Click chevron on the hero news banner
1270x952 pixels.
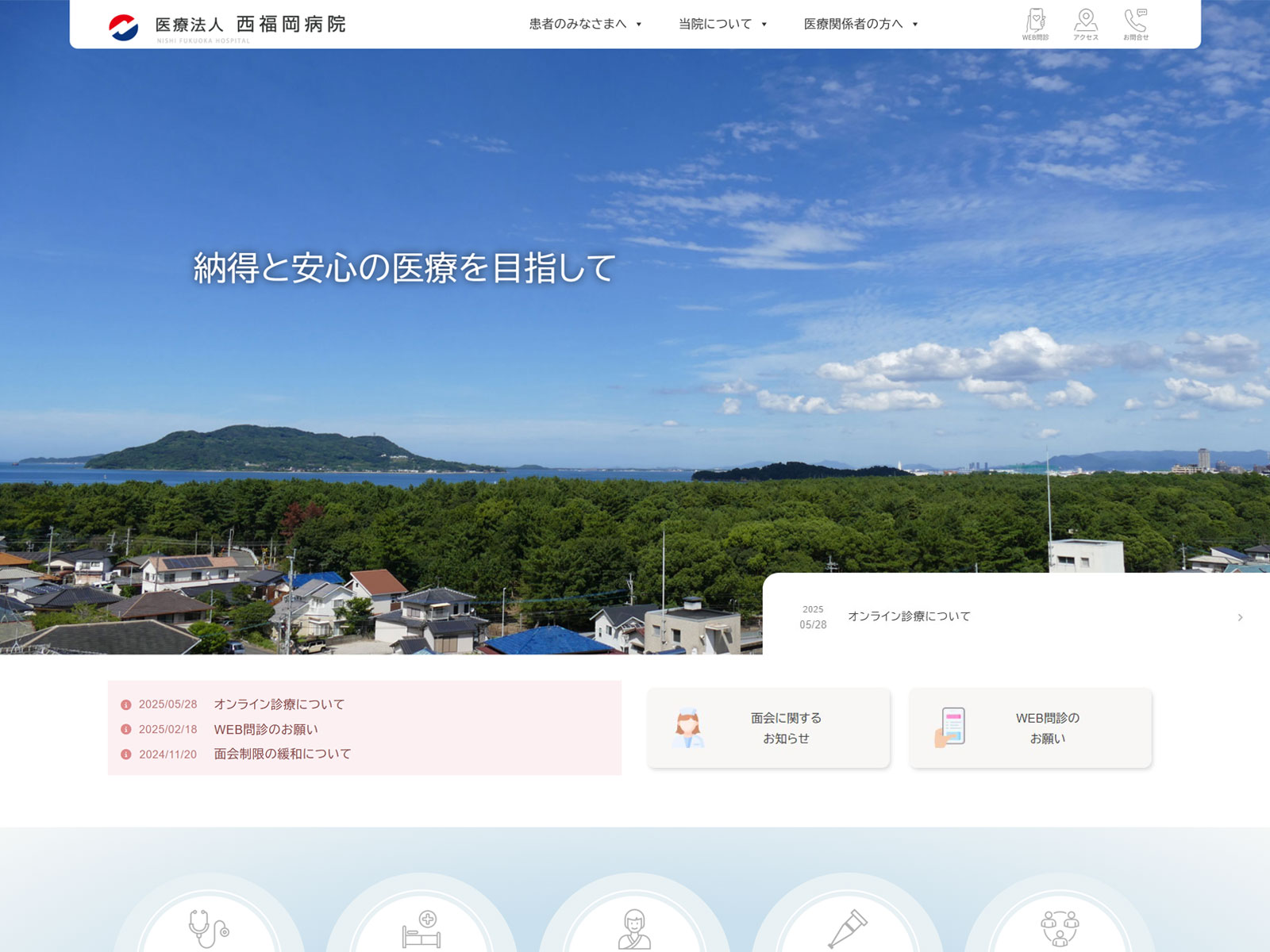click(x=1240, y=617)
